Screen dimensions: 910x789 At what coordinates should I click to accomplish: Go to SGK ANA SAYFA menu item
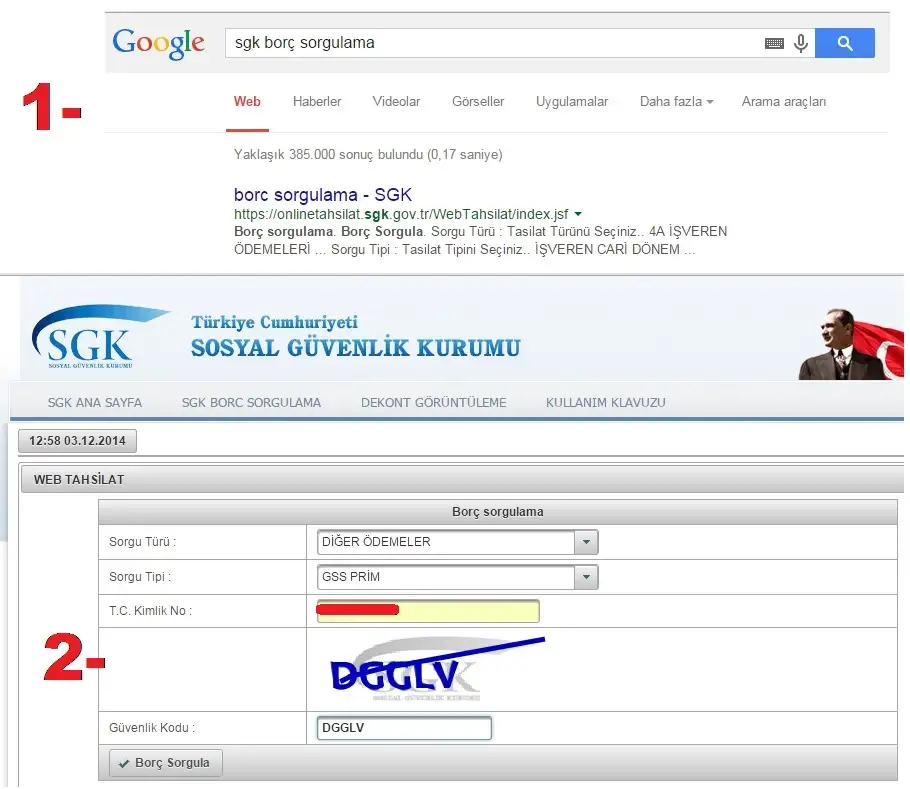click(95, 403)
